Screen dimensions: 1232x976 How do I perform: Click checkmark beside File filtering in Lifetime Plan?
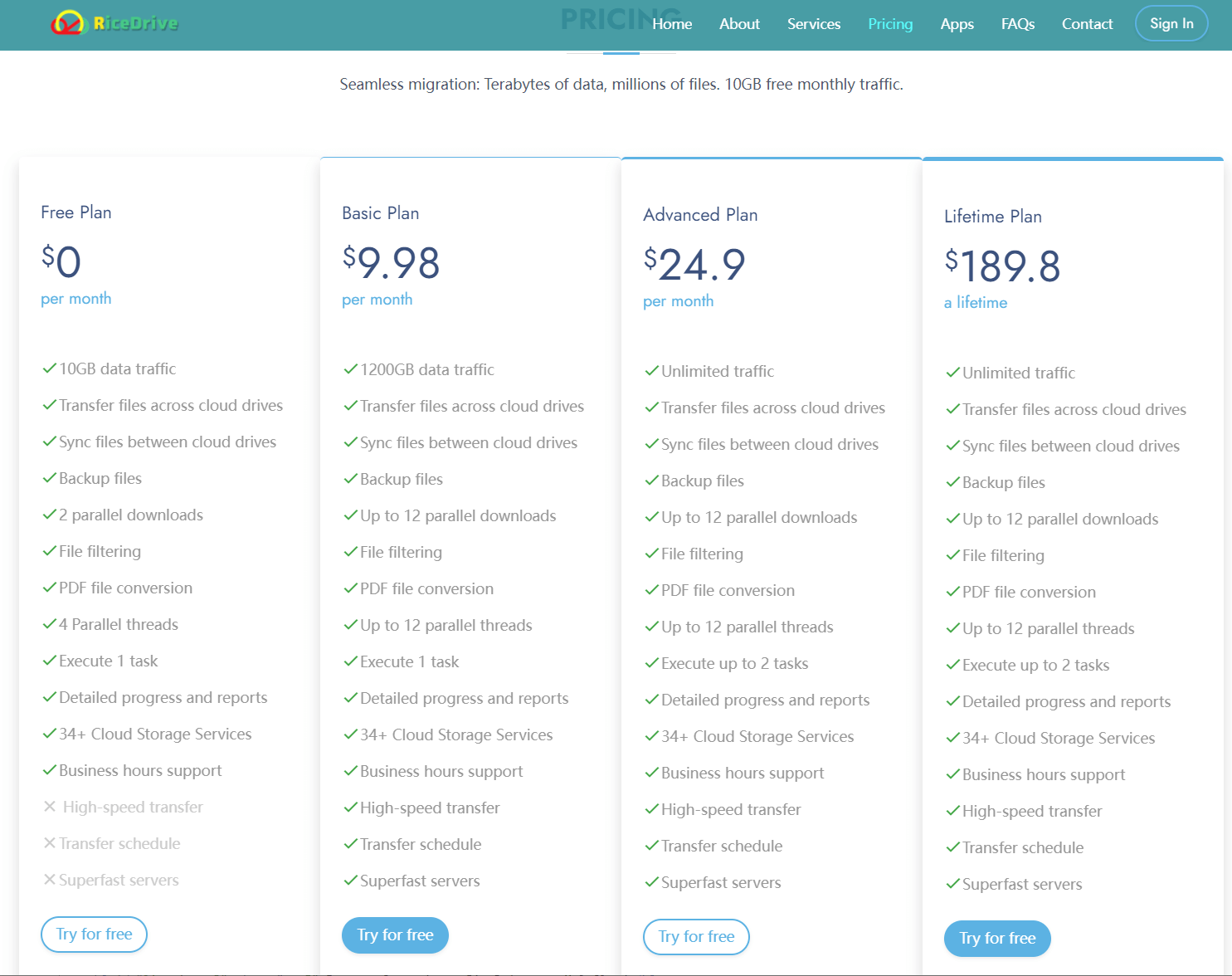click(953, 555)
